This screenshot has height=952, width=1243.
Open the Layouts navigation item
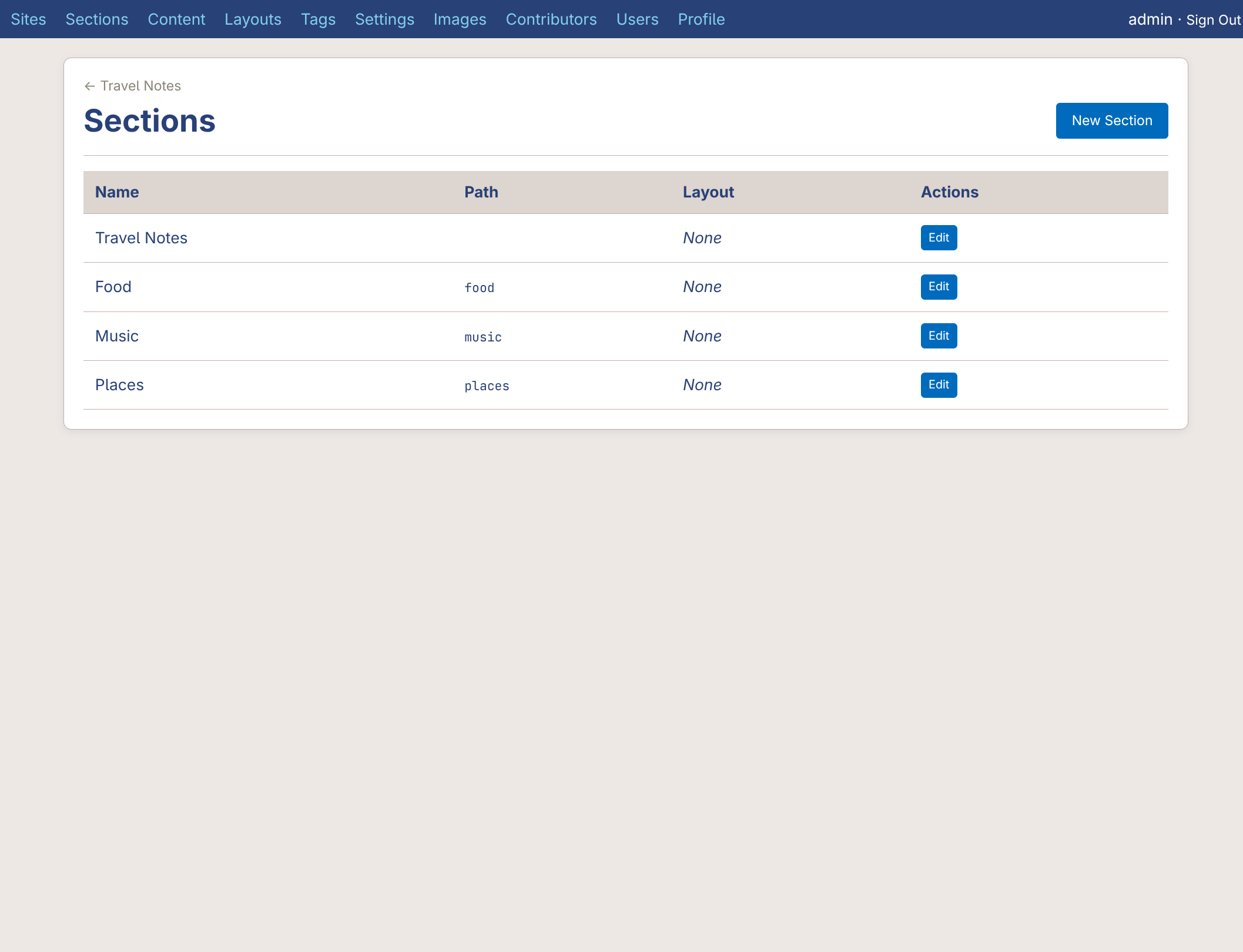pyautogui.click(x=252, y=19)
